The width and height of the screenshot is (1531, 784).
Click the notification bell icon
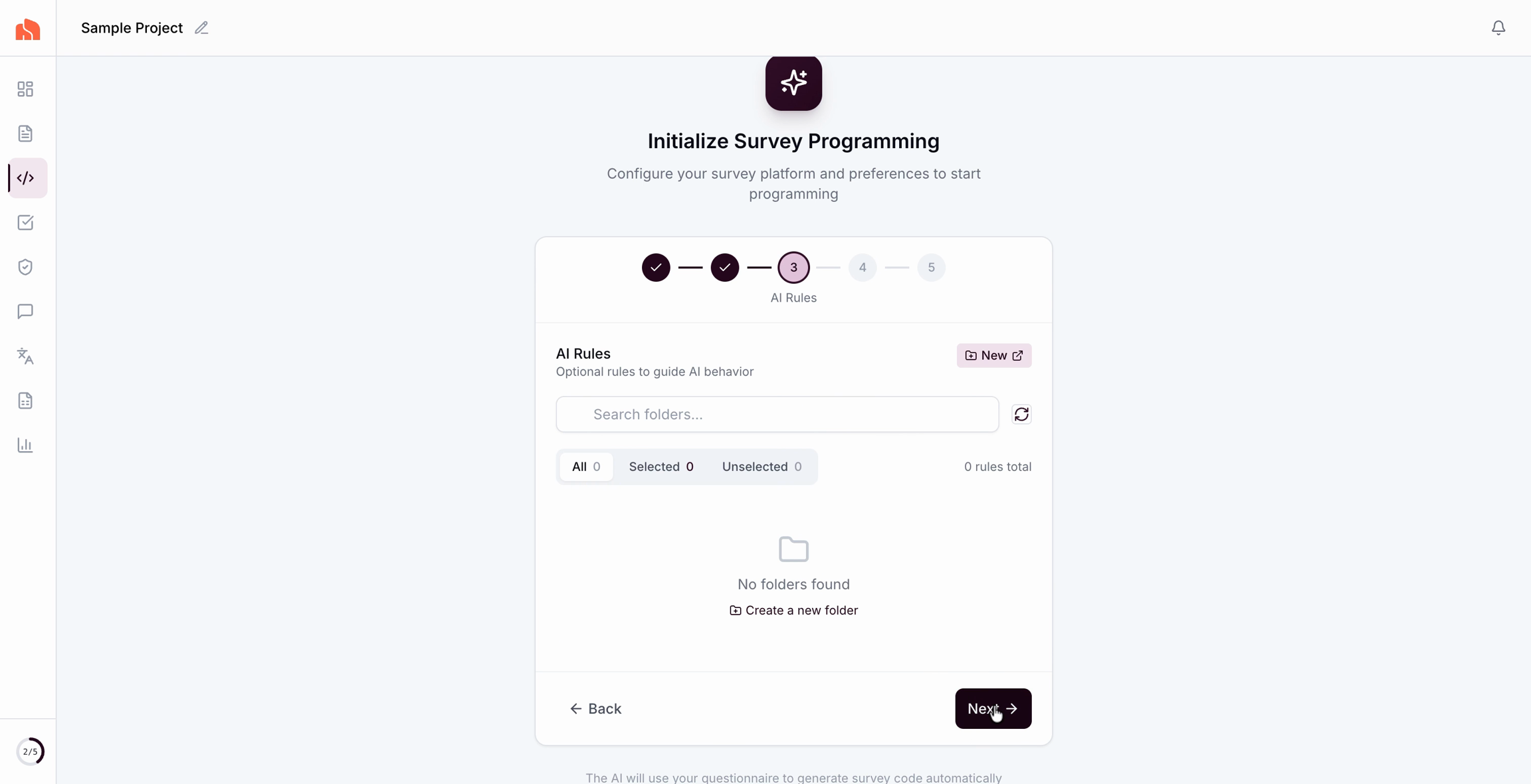1498,28
